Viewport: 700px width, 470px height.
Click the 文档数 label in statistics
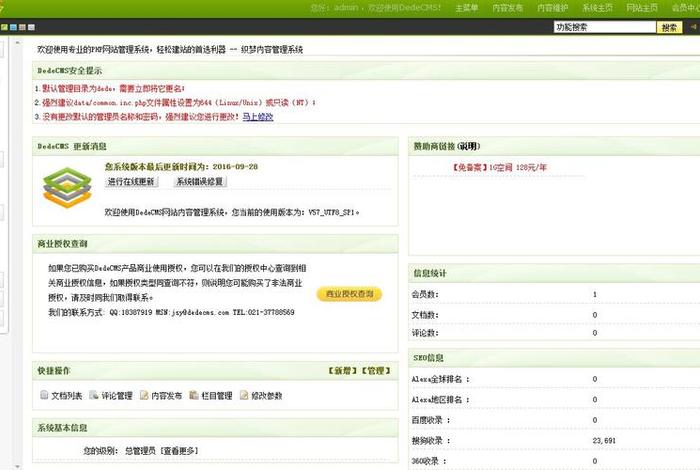click(x=425, y=315)
